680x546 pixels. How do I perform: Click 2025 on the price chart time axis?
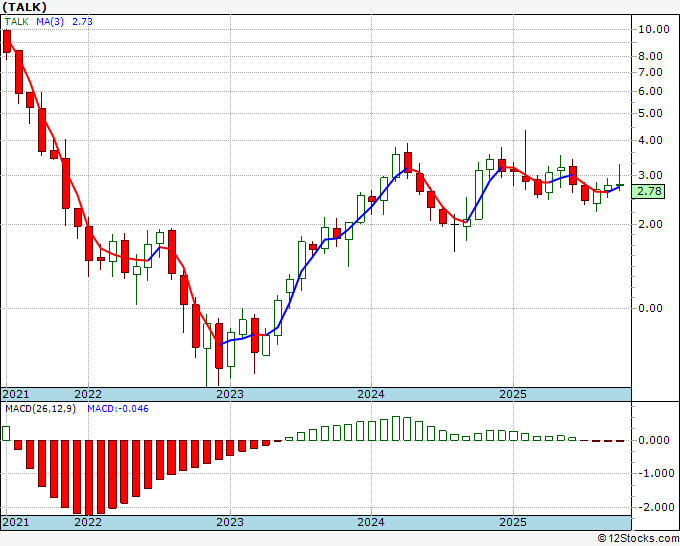(x=513, y=394)
